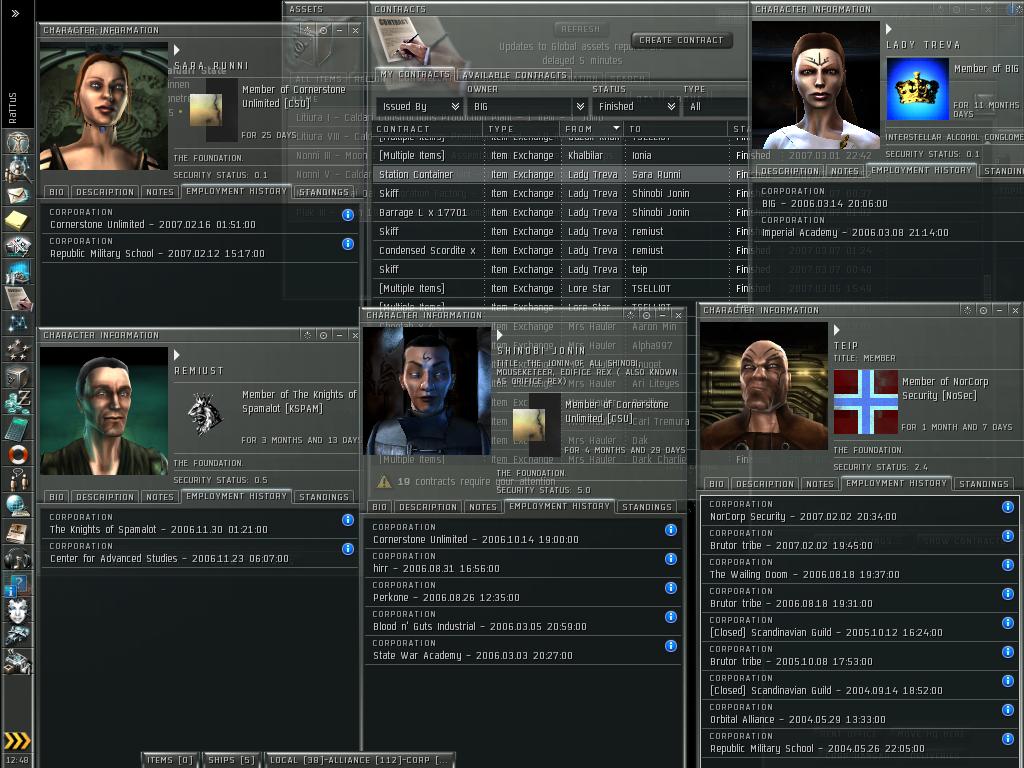
Task: Click the Refresh button in Contracts
Action: 581,29
